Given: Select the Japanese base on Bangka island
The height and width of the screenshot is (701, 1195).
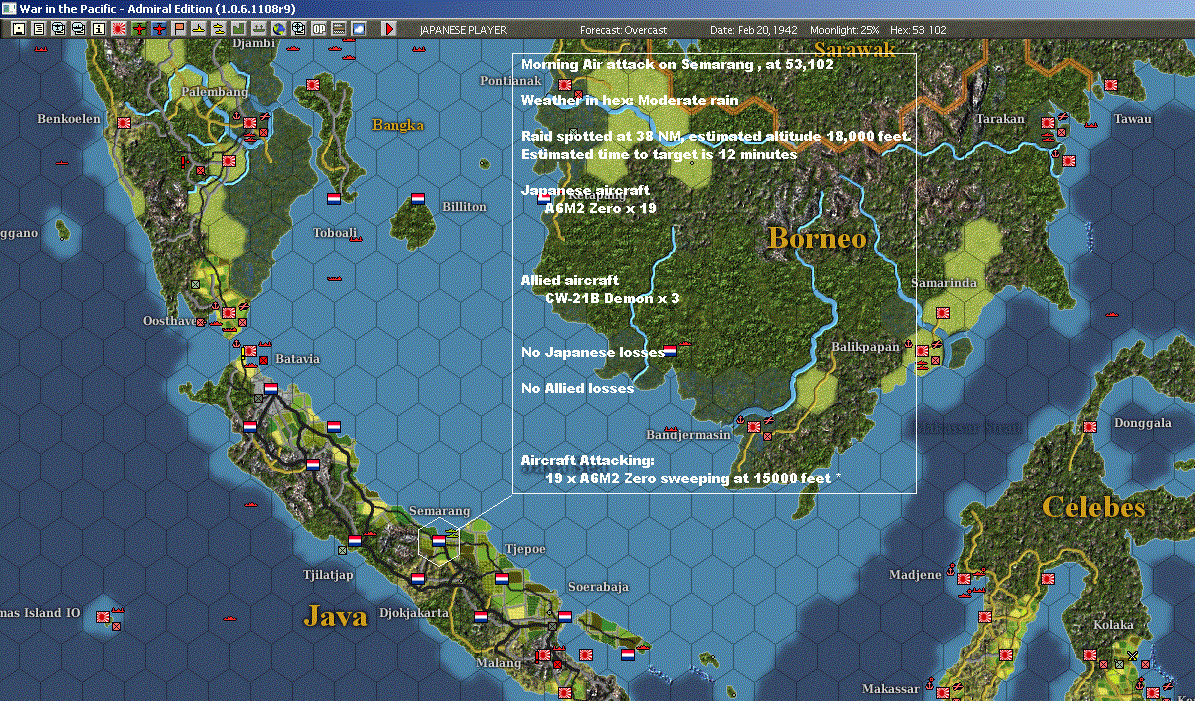Looking at the screenshot, I should click(312, 85).
